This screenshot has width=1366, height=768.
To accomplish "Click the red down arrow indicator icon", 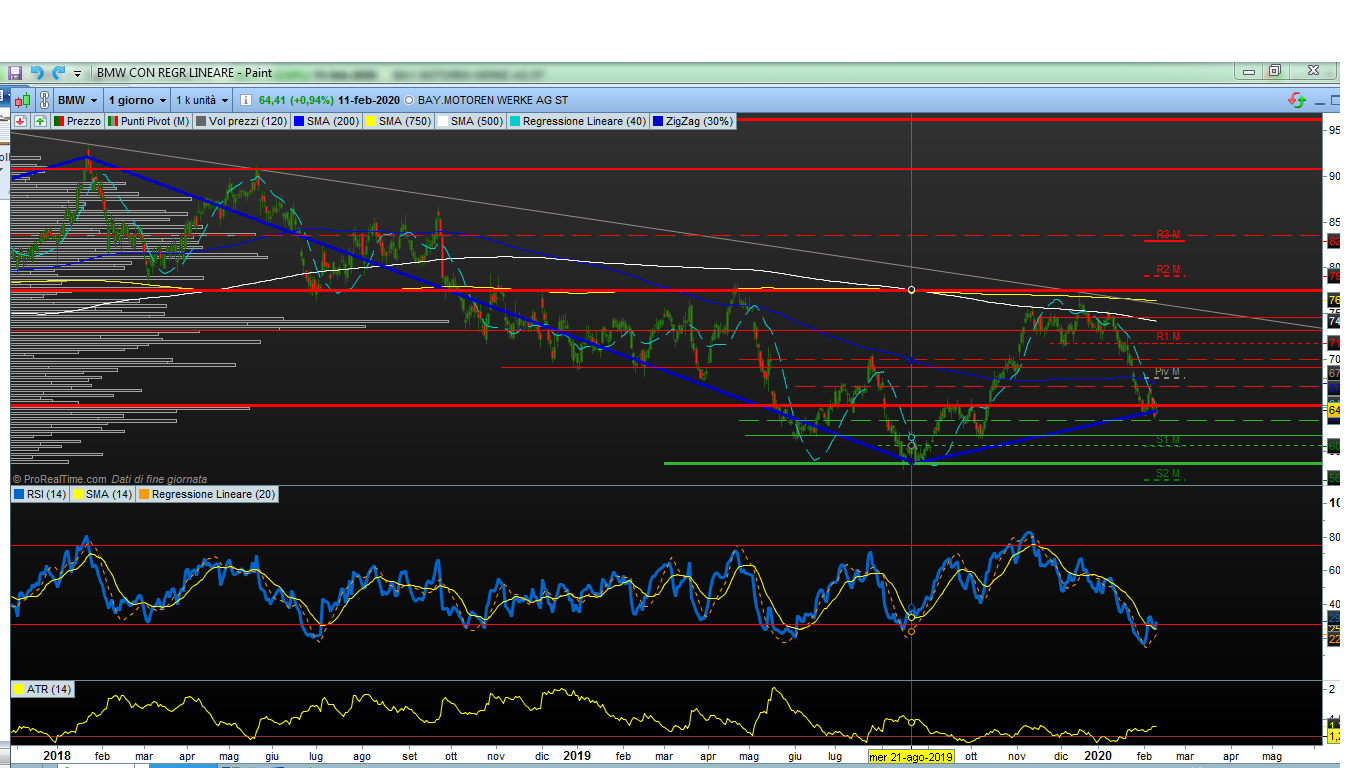I will pos(20,121).
